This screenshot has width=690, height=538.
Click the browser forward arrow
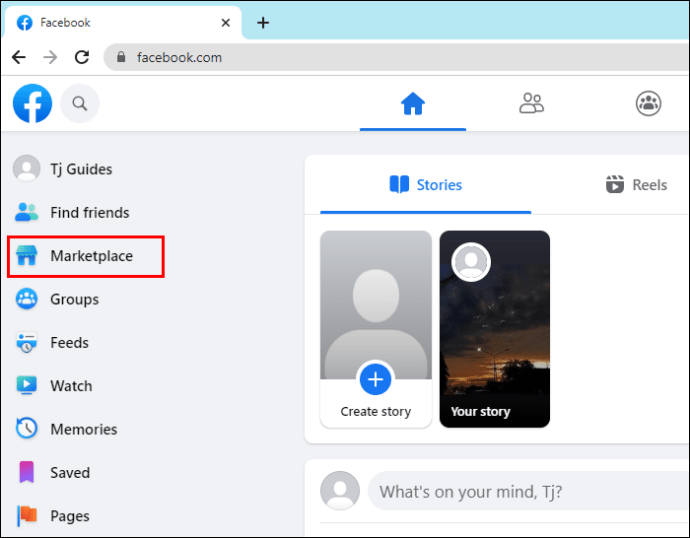tap(50, 57)
